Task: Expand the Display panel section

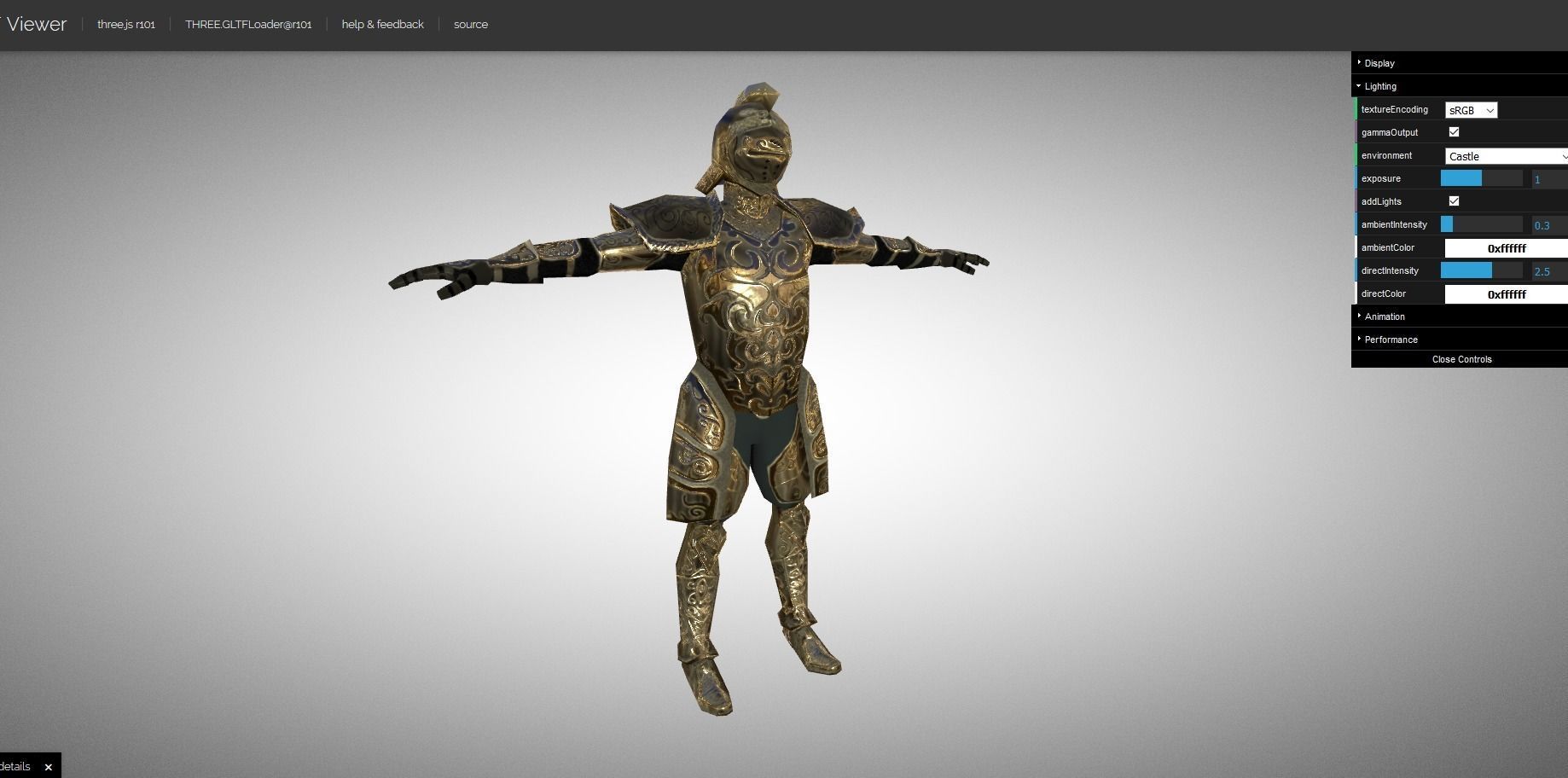Action: point(1379,62)
